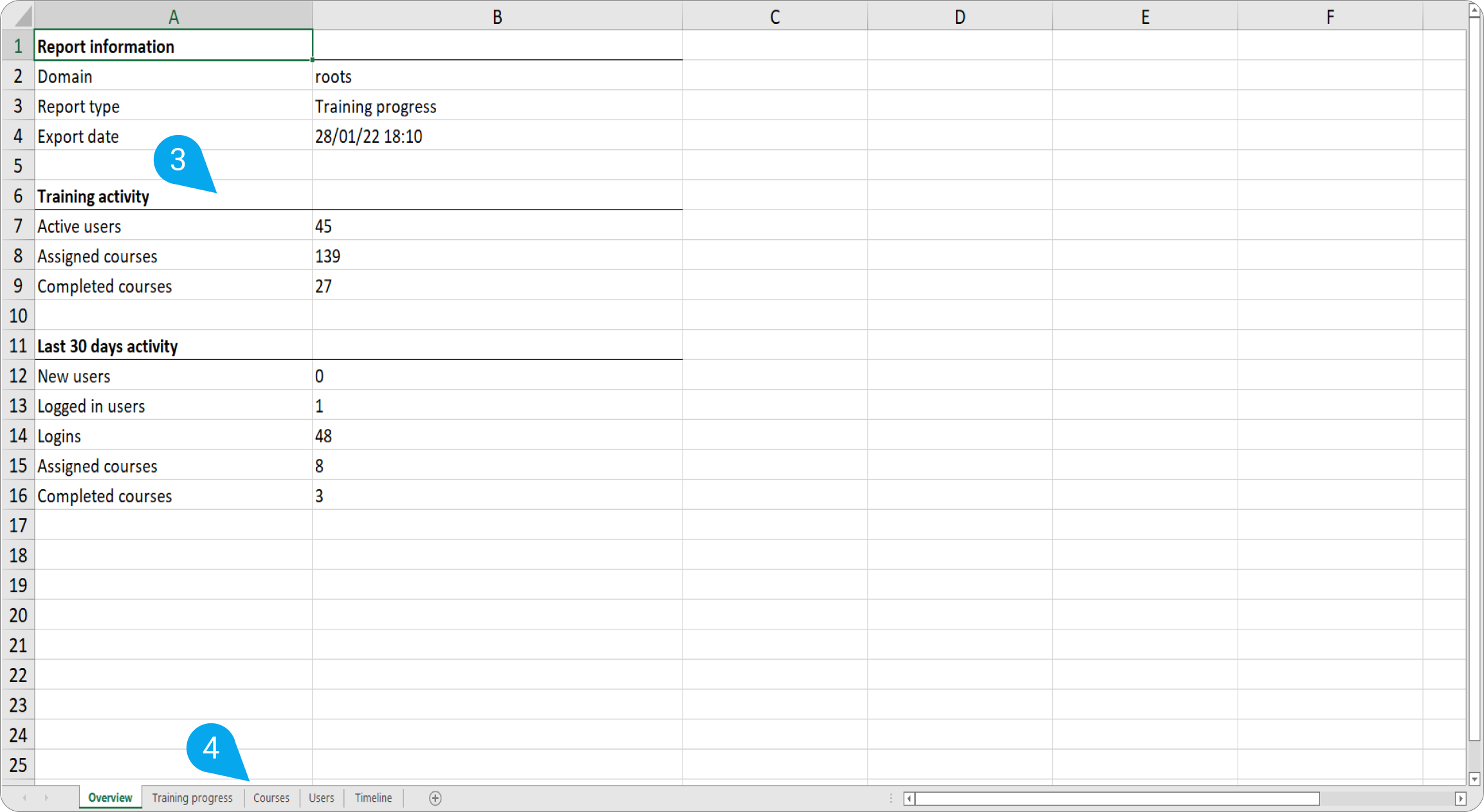The image size is (1484, 812).
Task: Select column F header
Action: pos(1330,17)
